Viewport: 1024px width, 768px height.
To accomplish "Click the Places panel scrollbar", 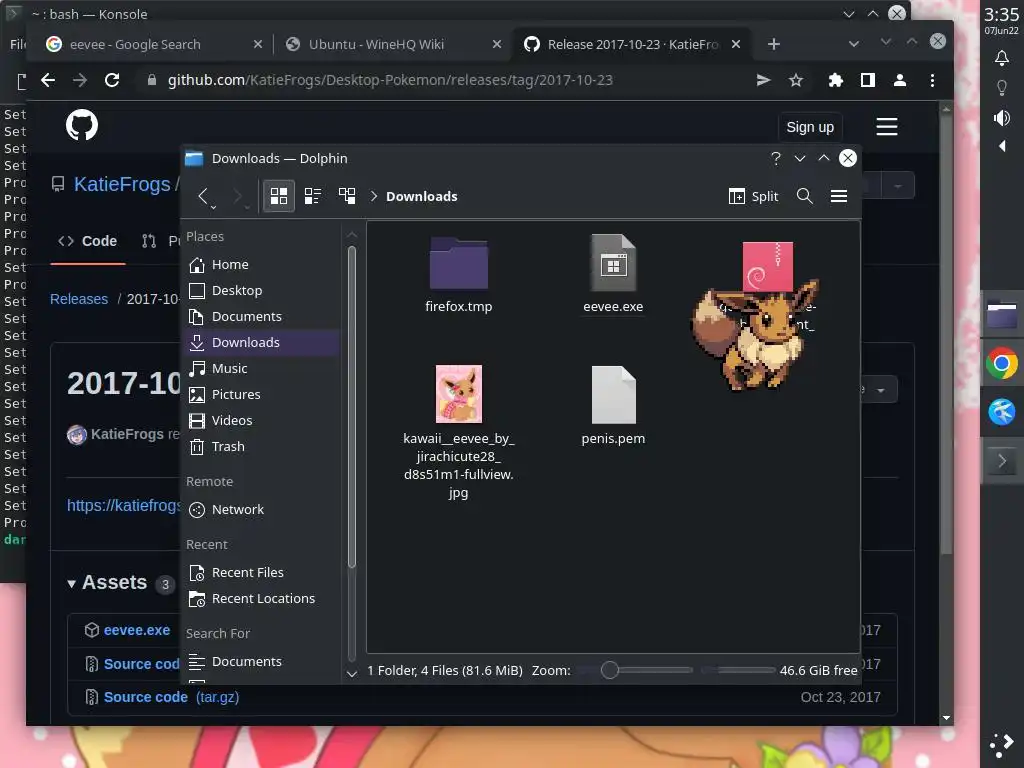I will (x=351, y=406).
